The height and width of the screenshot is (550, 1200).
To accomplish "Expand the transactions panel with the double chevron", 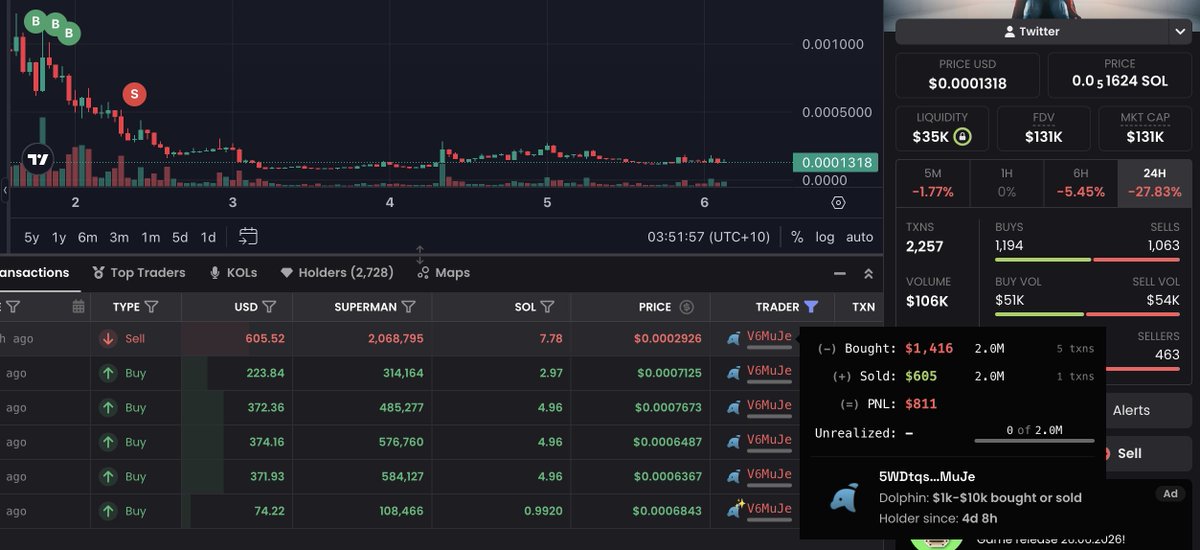I will point(868,273).
